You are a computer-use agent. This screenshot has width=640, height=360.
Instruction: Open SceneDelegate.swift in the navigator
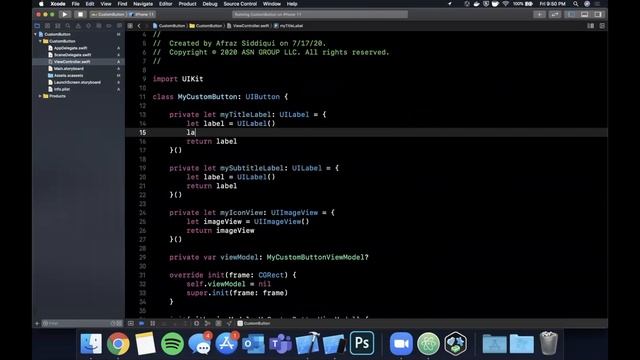[x=72, y=55]
